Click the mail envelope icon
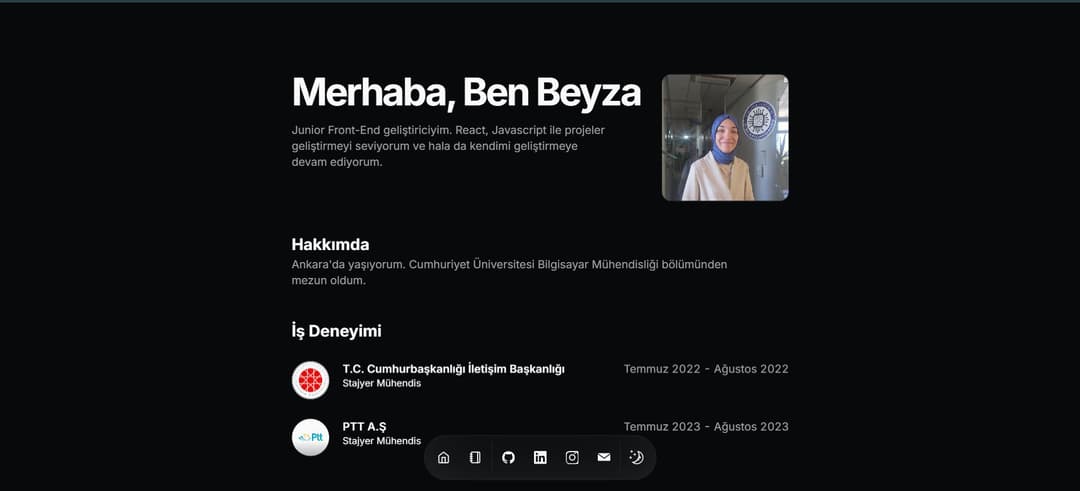The width and height of the screenshot is (1080, 491). (x=604, y=458)
